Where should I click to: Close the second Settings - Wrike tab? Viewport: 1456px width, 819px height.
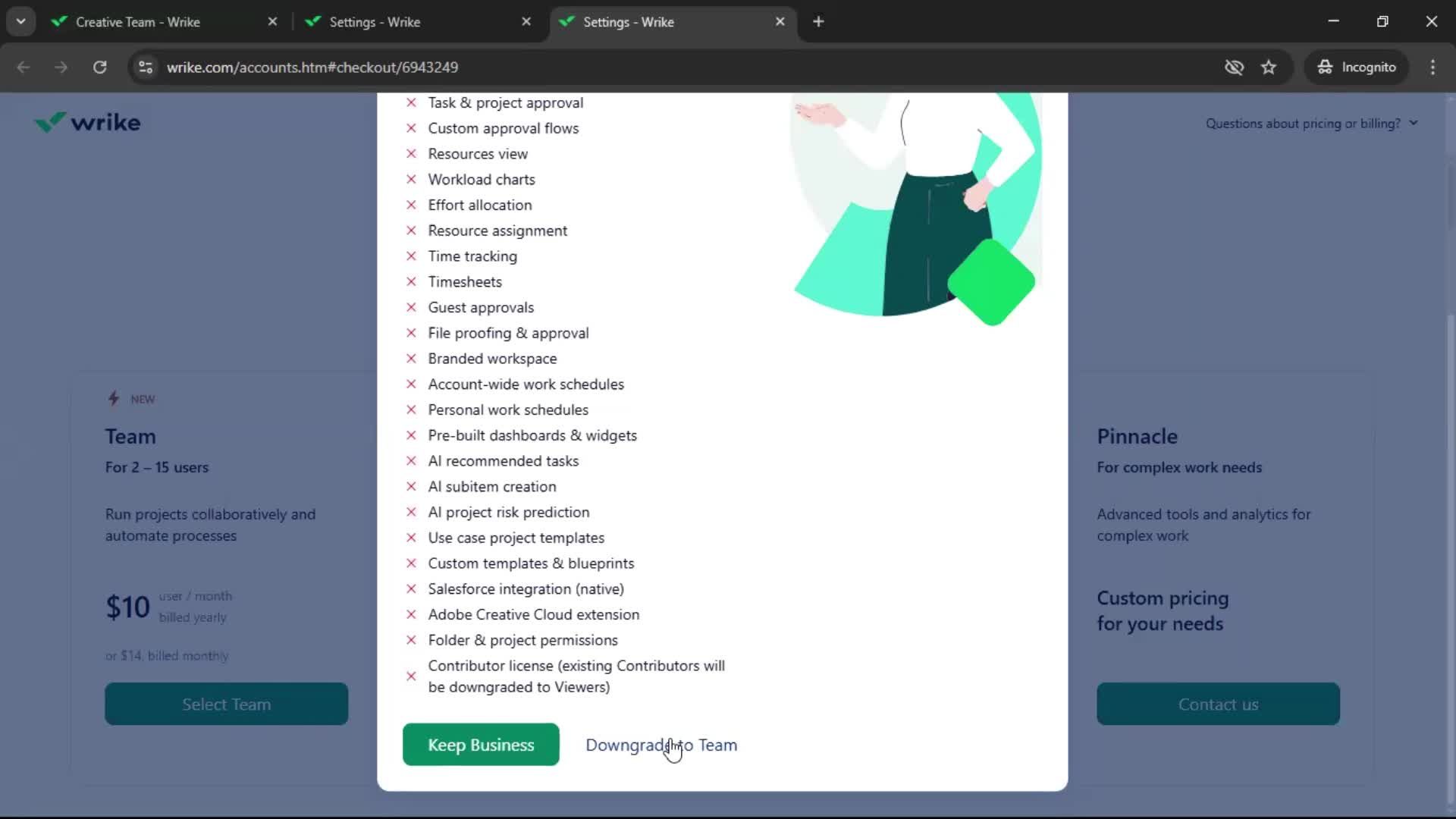click(526, 22)
